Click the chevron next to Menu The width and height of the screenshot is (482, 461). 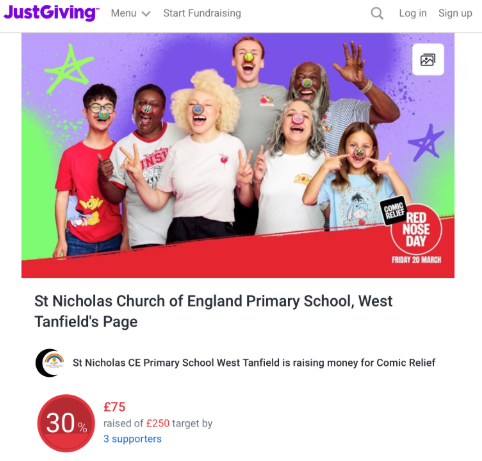146,14
